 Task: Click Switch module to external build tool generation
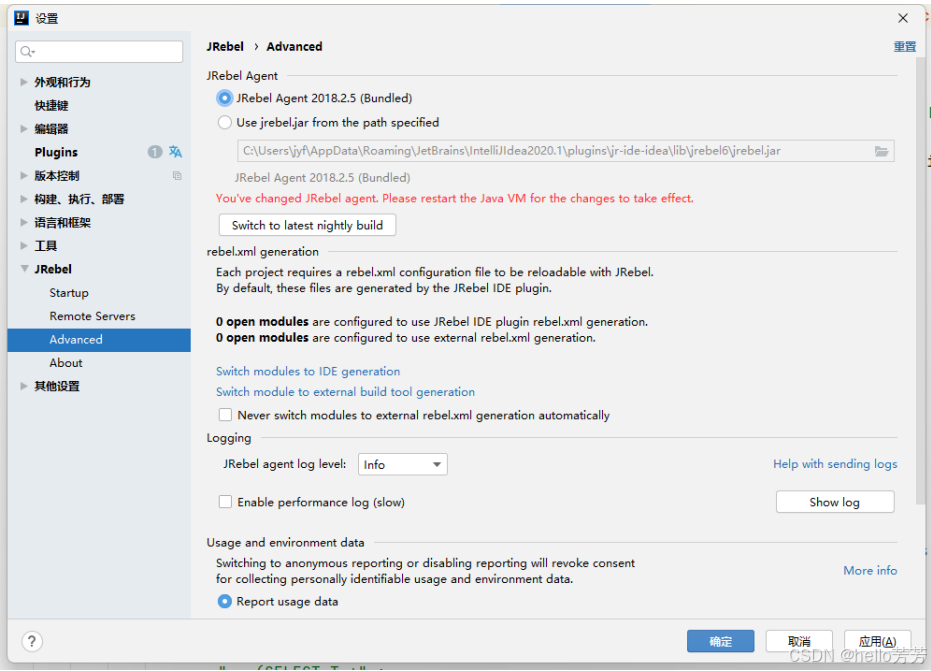click(x=345, y=392)
